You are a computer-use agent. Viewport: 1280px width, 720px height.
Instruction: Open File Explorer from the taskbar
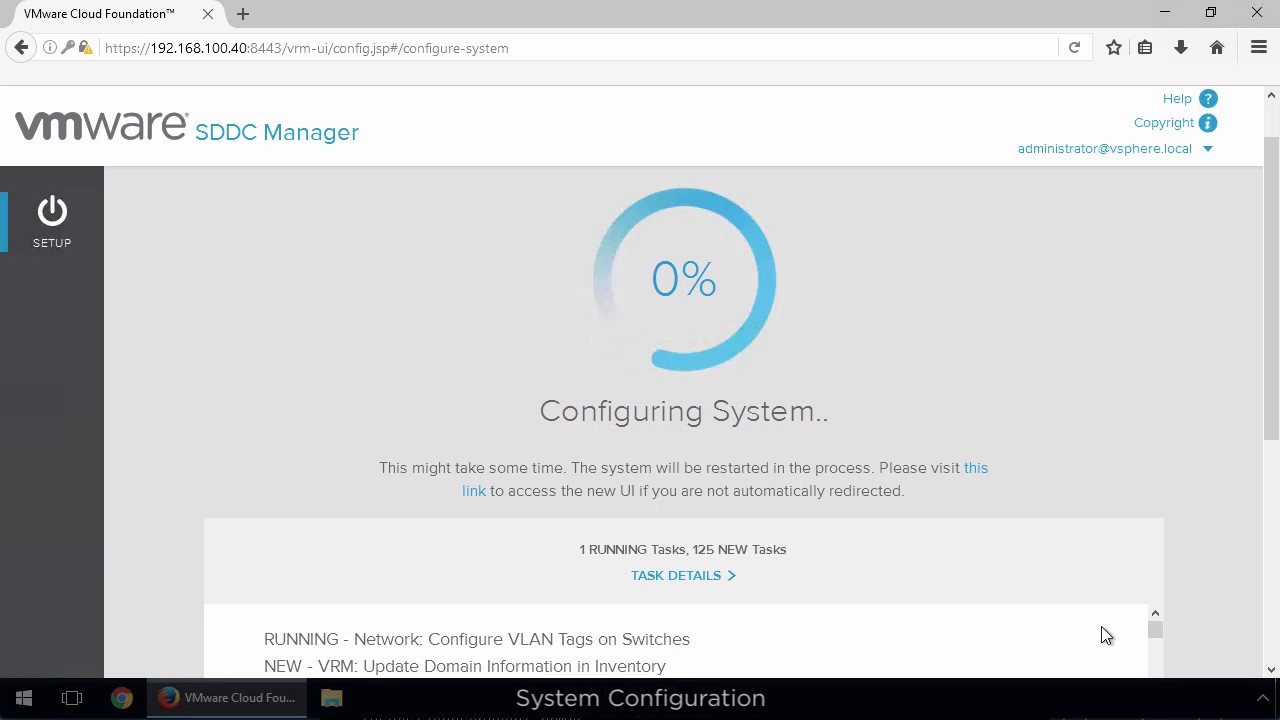coord(331,698)
